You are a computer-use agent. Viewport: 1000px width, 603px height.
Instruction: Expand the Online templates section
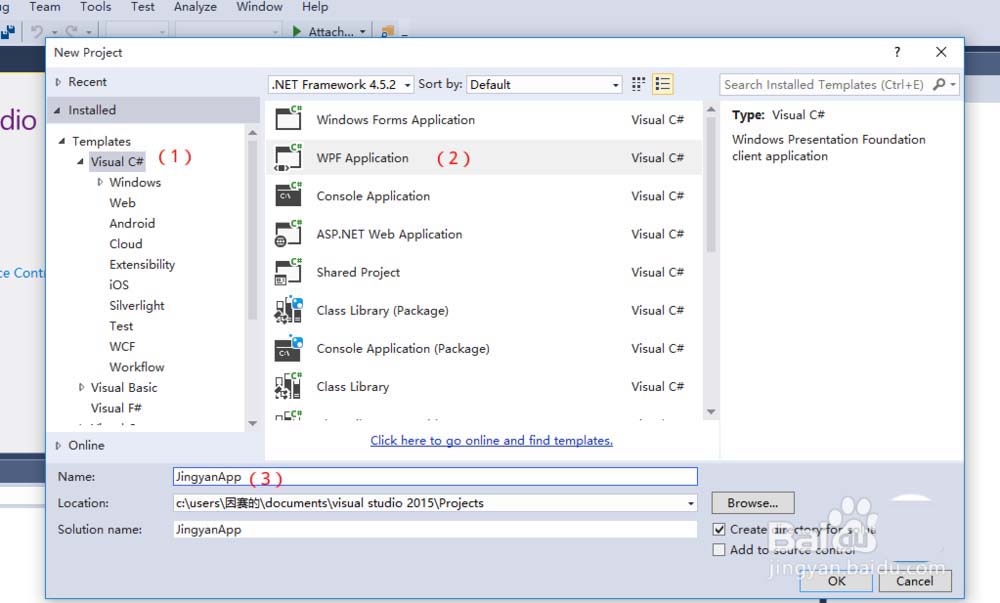59,445
